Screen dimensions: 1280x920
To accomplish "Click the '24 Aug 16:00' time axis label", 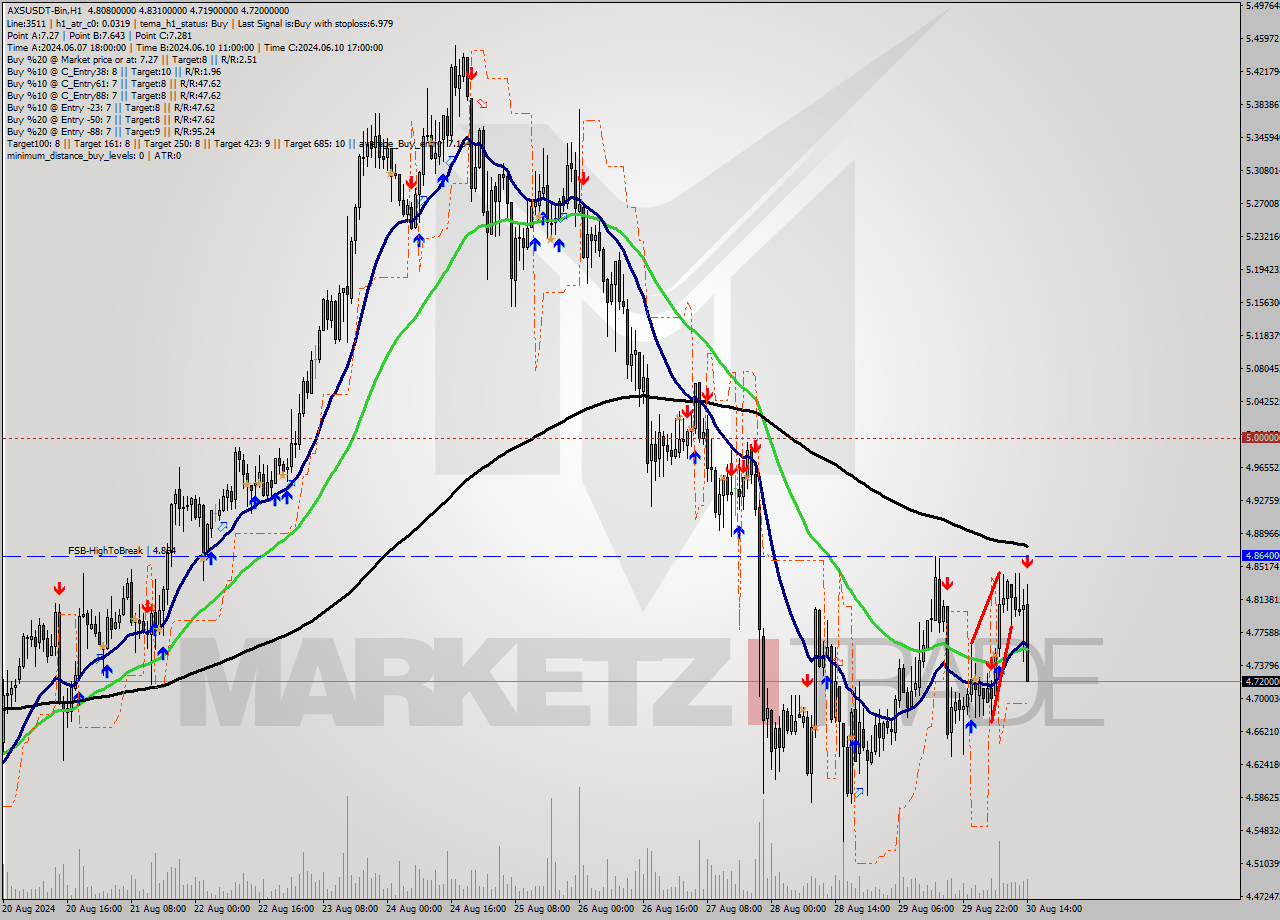I will coord(478,909).
